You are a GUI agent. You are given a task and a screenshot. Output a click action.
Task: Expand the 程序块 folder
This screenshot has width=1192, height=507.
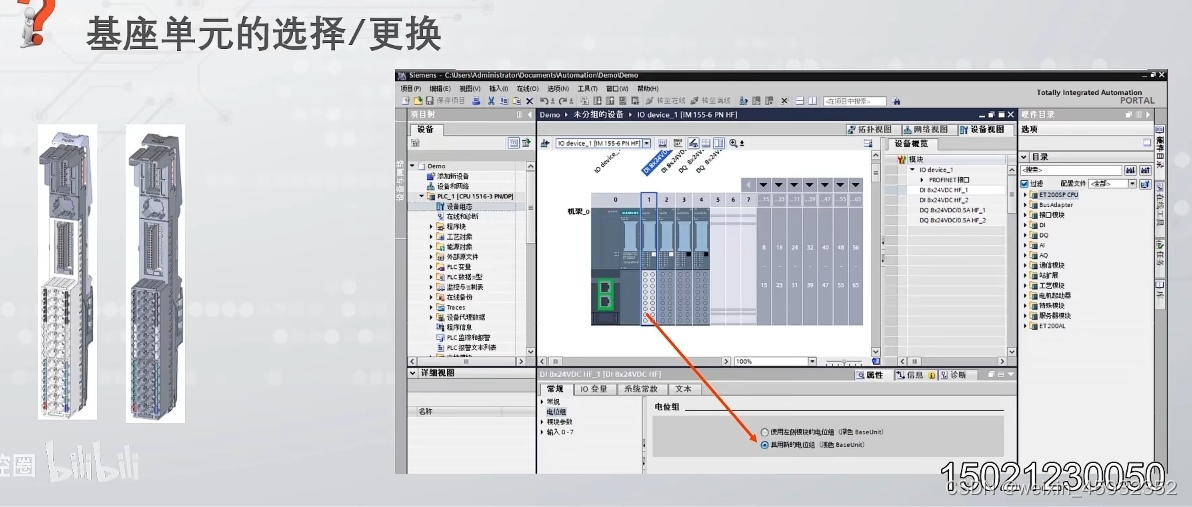[432, 226]
